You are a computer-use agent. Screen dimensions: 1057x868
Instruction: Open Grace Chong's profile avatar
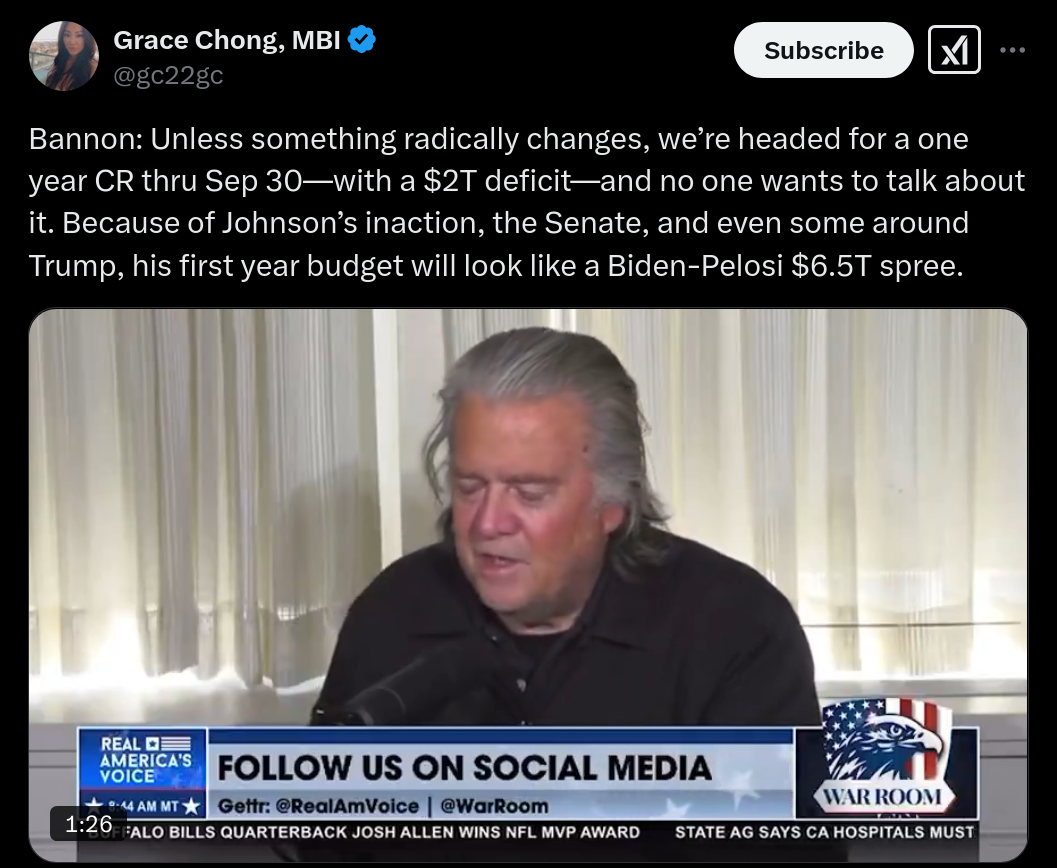click(64, 56)
